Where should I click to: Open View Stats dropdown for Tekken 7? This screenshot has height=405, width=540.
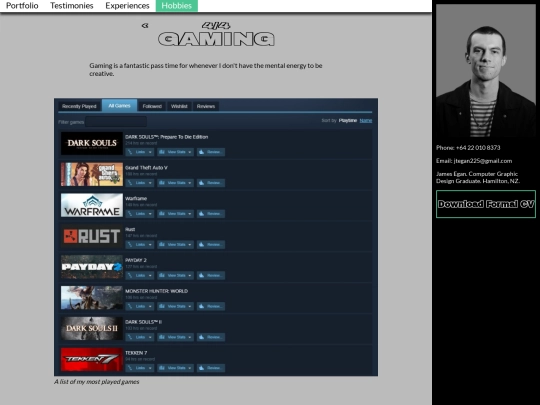[x=175, y=368]
